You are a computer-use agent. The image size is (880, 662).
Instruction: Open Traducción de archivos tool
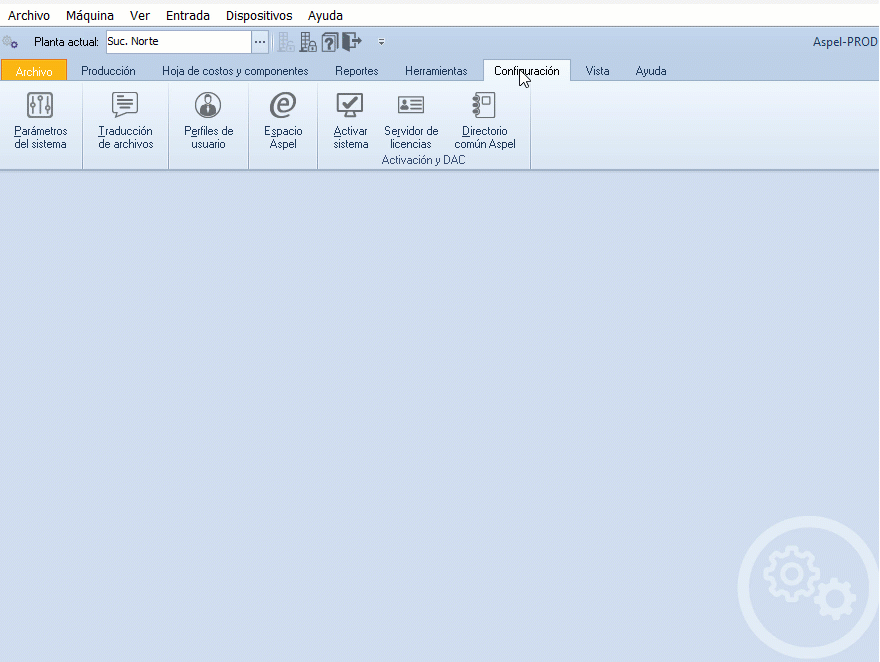coord(126,120)
